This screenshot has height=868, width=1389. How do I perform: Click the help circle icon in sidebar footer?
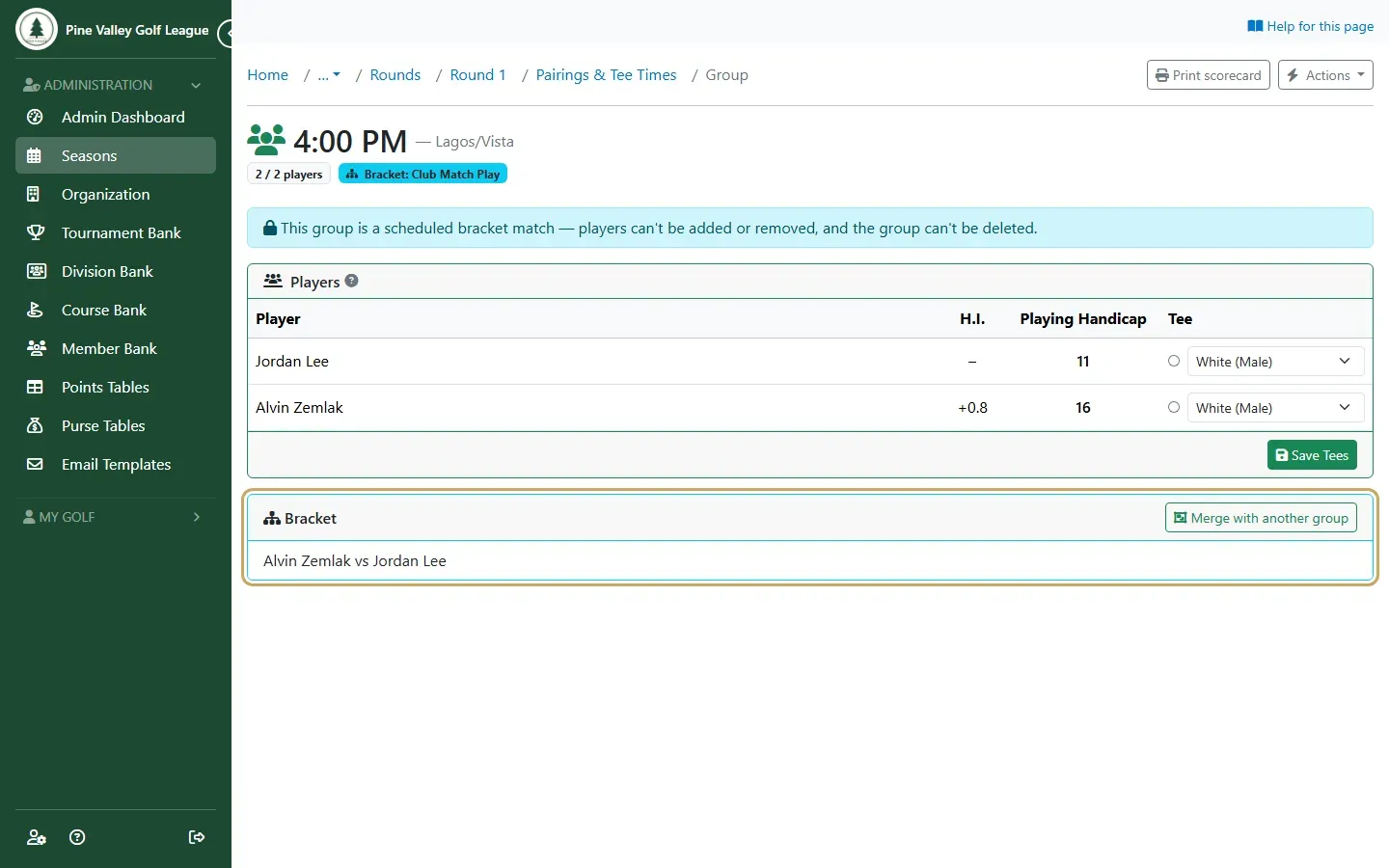(x=78, y=837)
